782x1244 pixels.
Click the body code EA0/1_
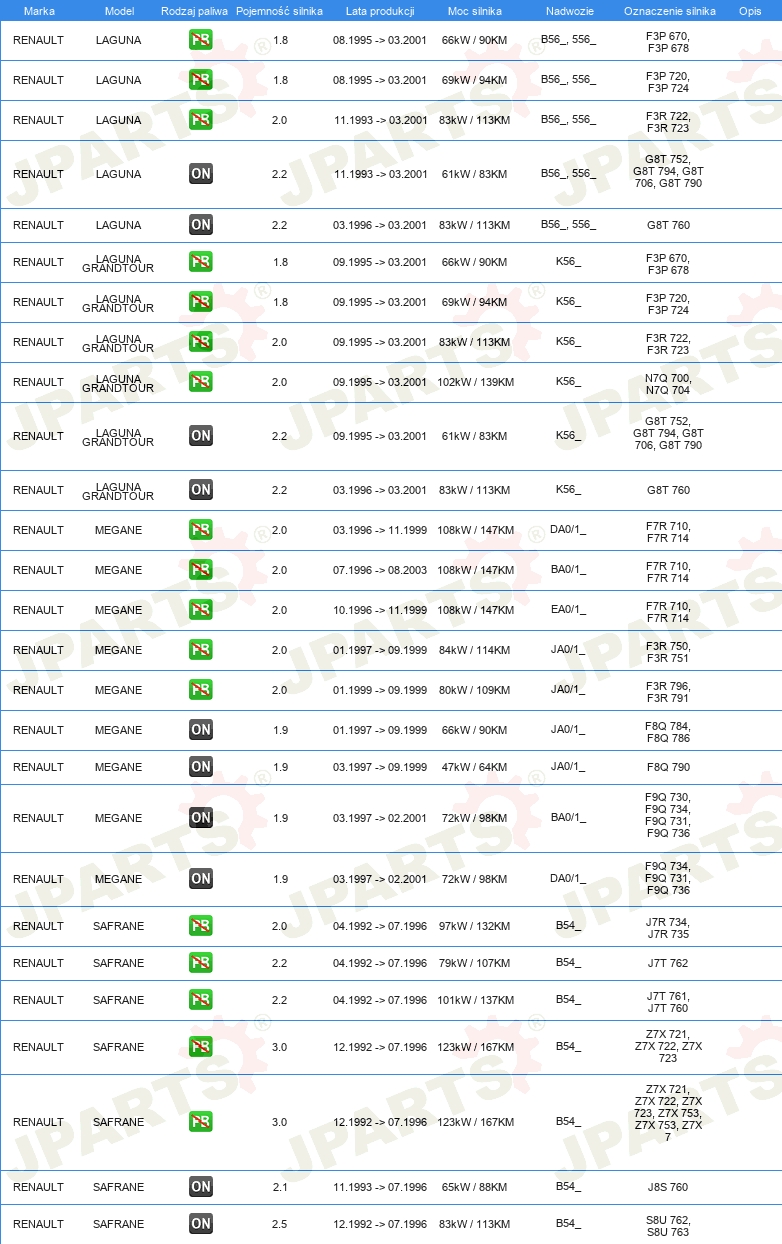pos(568,610)
